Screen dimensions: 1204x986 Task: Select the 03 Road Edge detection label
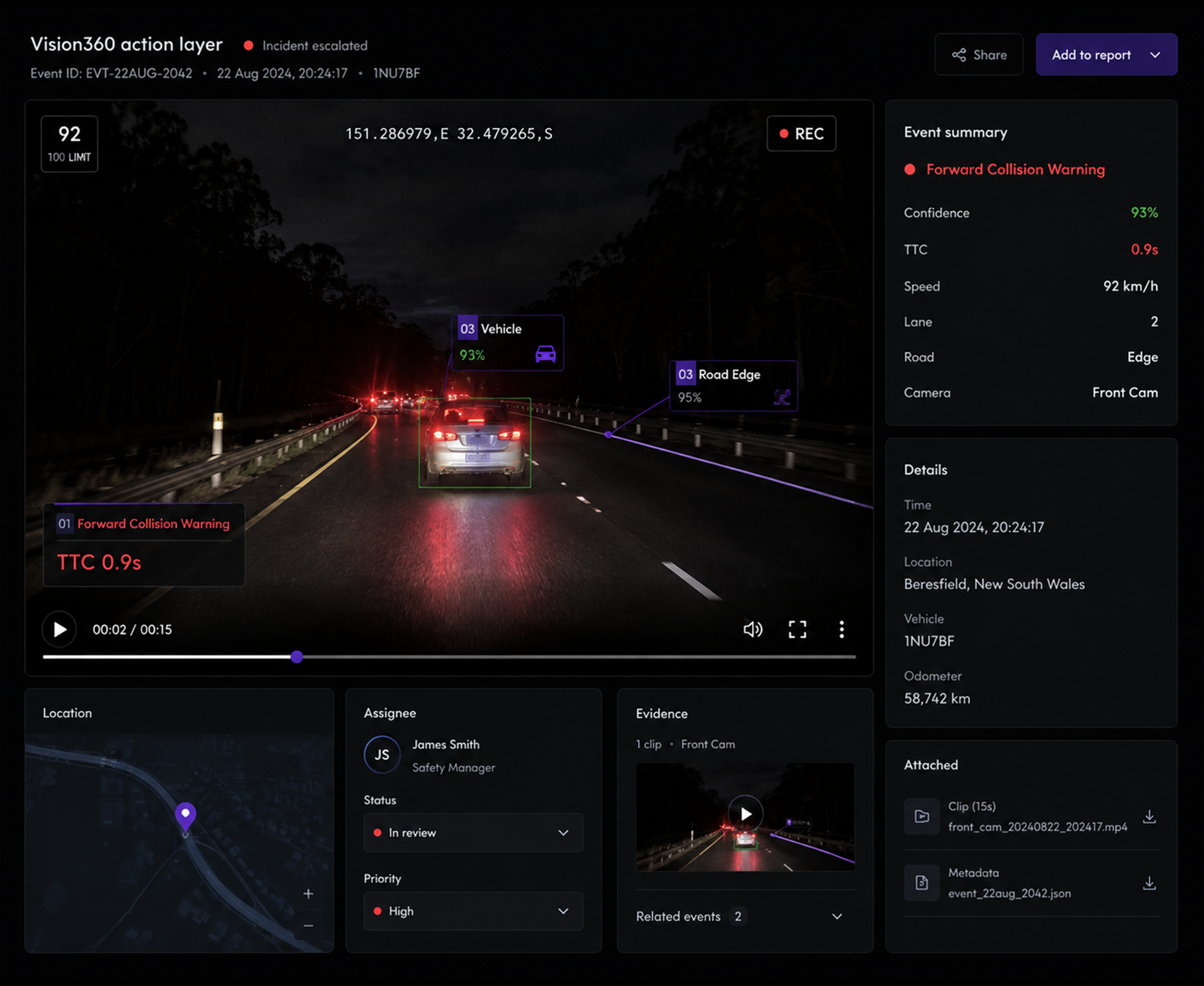tap(734, 386)
